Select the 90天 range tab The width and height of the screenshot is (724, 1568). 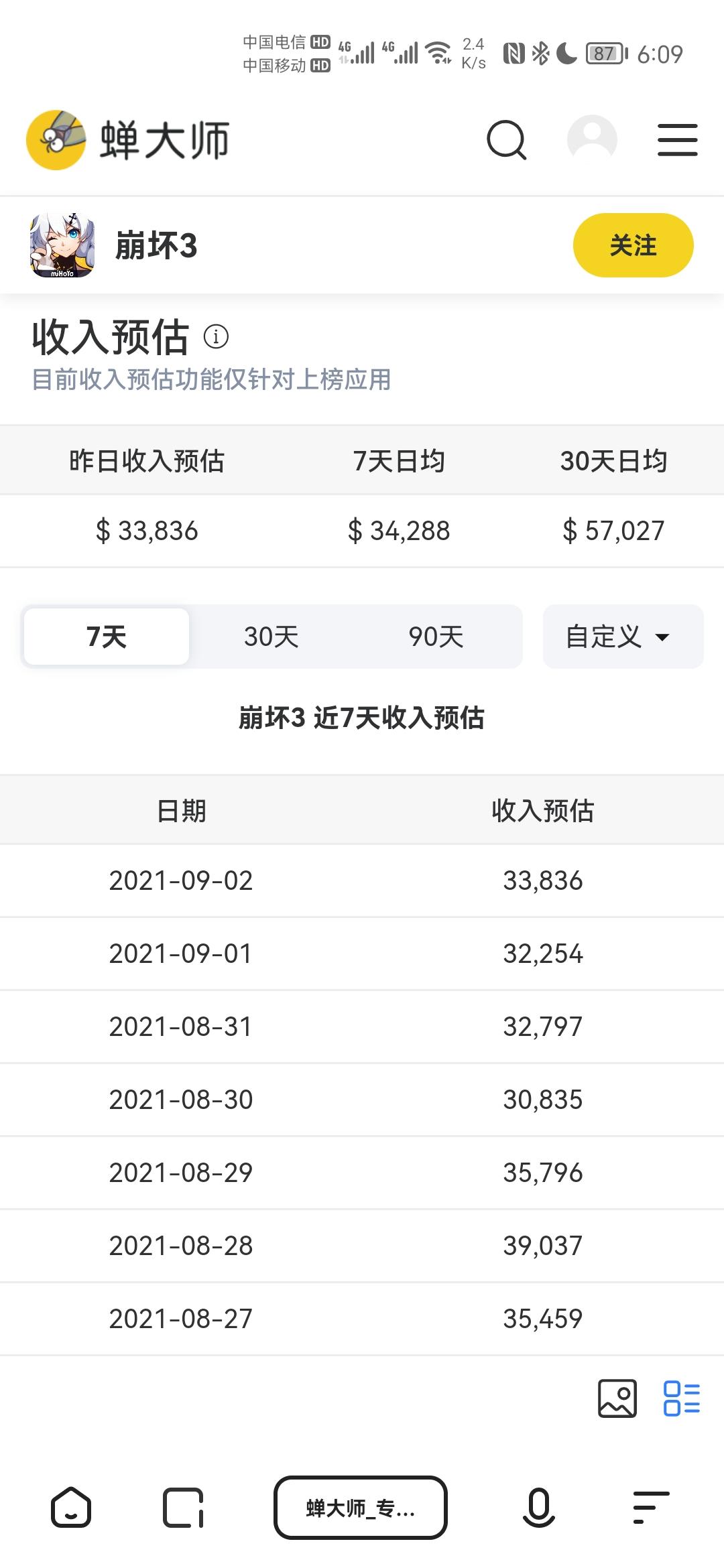(436, 637)
